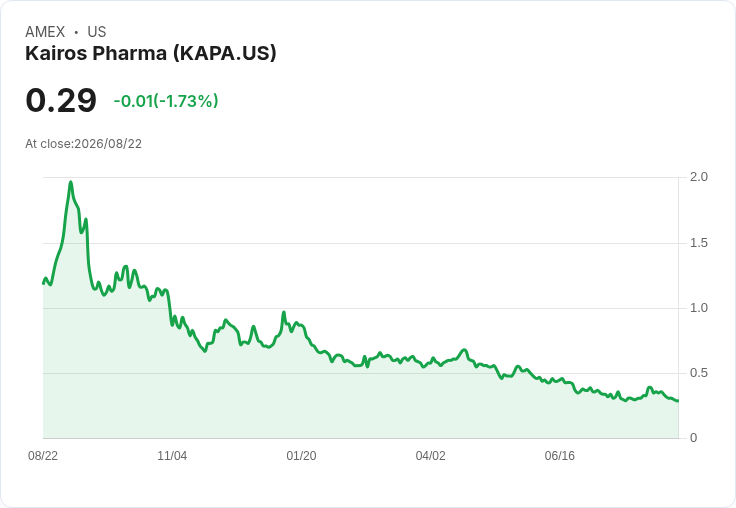The width and height of the screenshot is (736, 508).
Task: Click the 08/22 date axis label
Action: [x=43, y=456]
